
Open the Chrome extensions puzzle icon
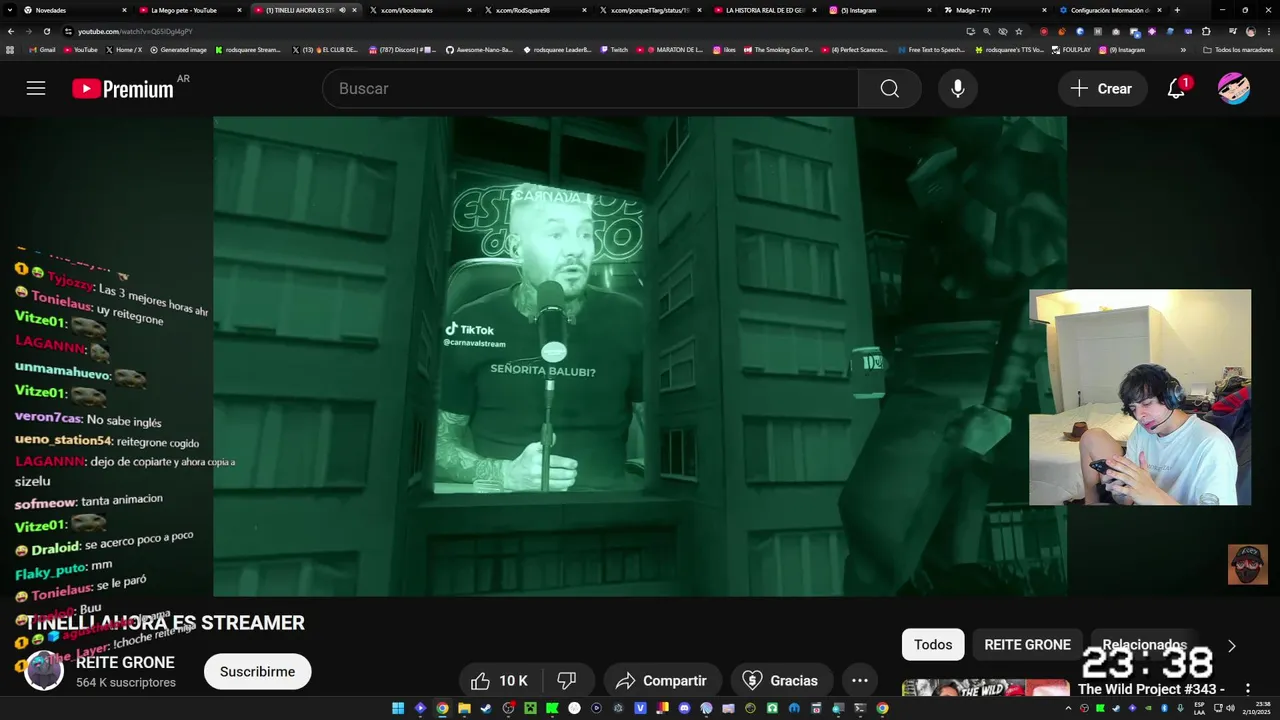[1206, 31]
